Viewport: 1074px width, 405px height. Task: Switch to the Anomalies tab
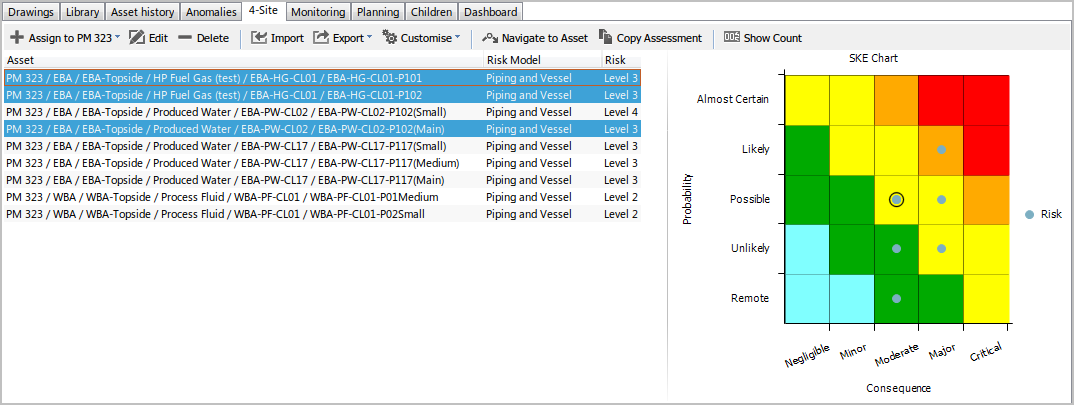tap(212, 12)
